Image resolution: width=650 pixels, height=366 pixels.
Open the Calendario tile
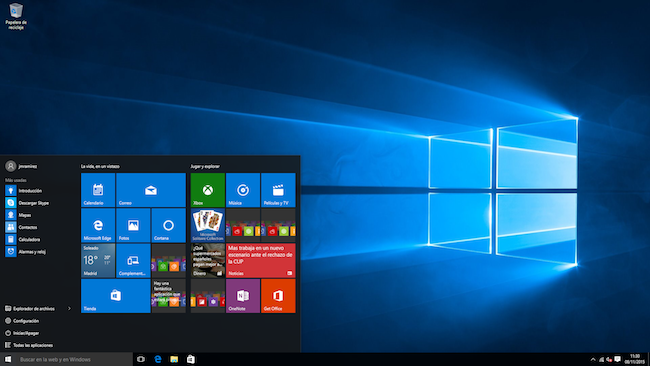tap(98, 190)
